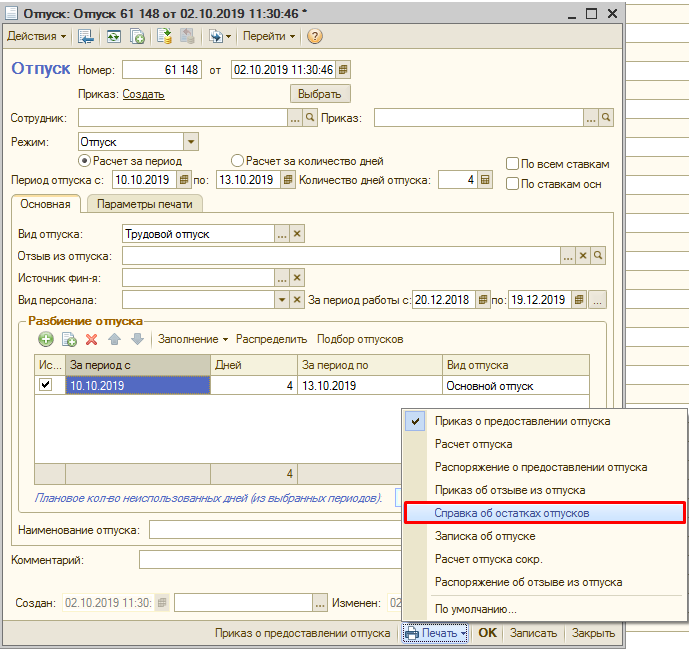Image resolution: width=689 pixels, height=649 pixels.
Task: Click the search magnifier beside Сотрудник field
Action: pos(310,118)
